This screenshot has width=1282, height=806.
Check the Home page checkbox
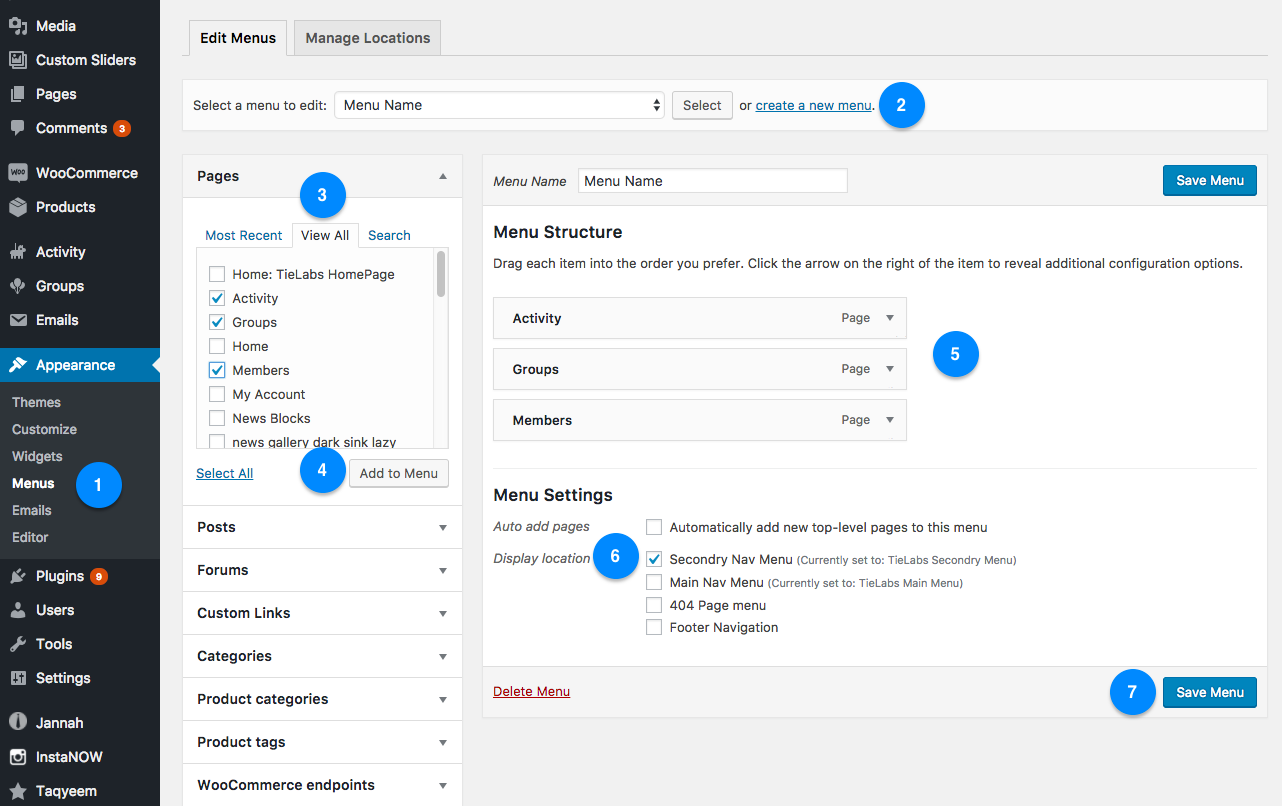pos(216,346)
